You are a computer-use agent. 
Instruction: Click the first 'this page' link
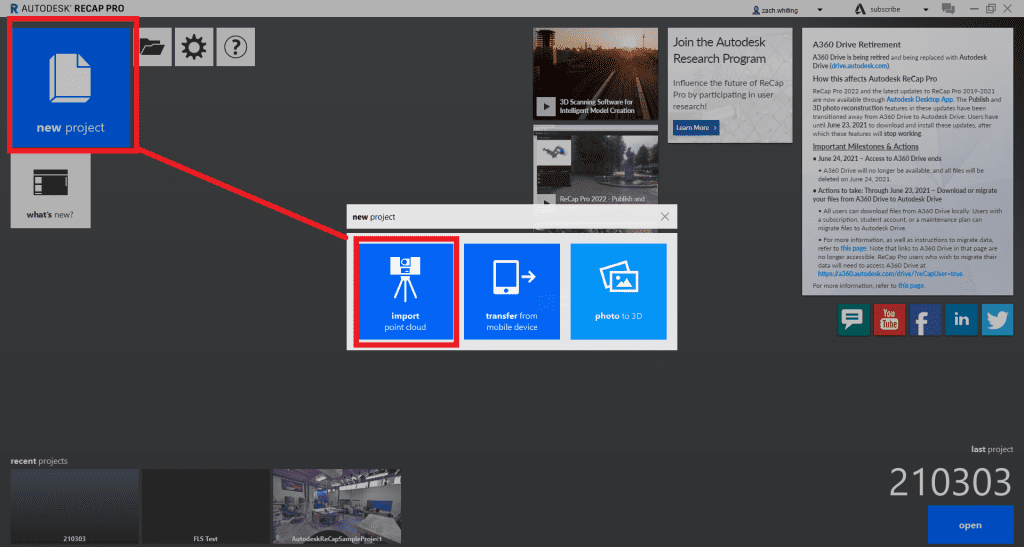point(853,249)
